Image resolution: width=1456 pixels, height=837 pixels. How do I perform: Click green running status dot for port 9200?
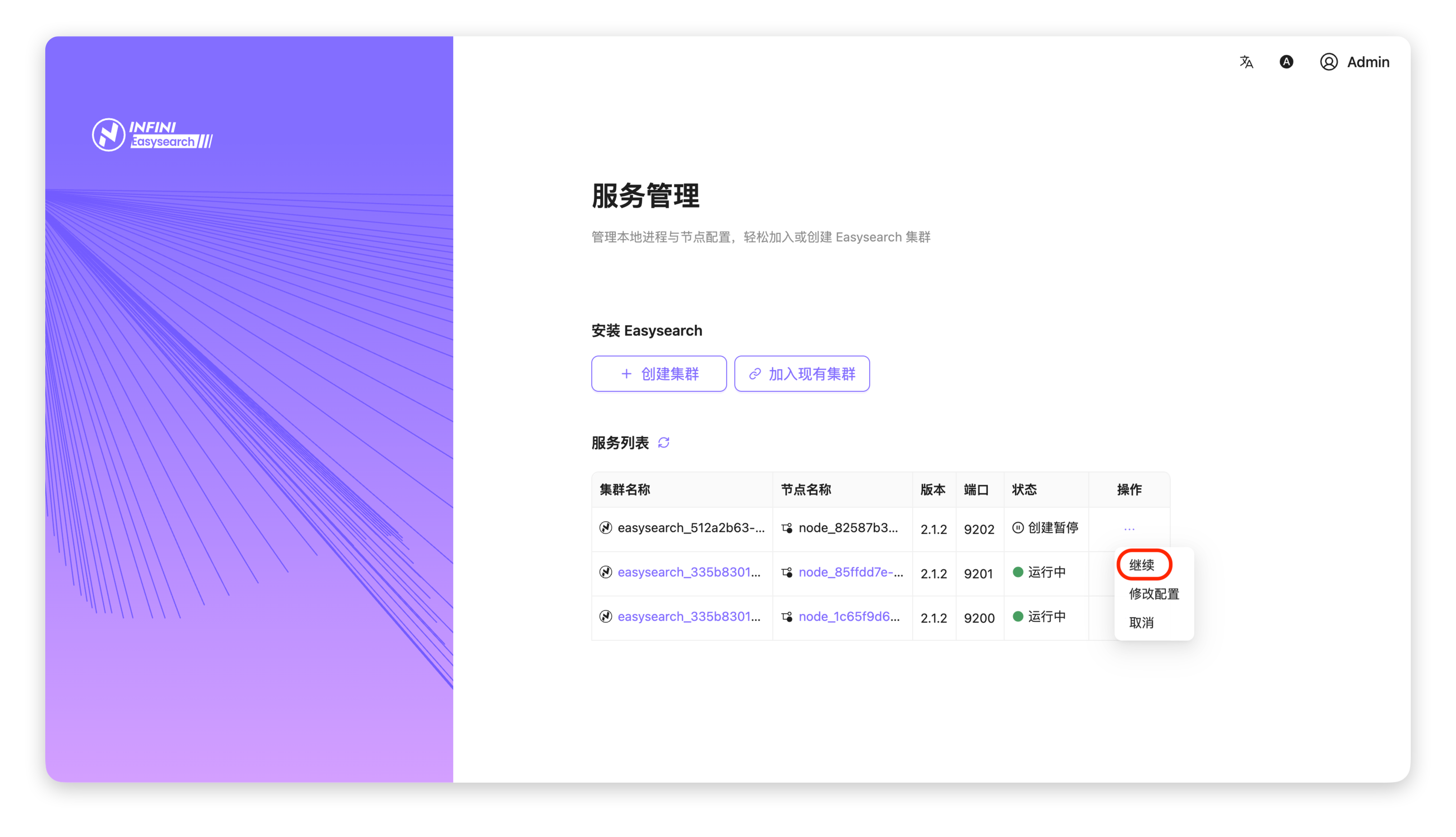tap(1018, 616)
